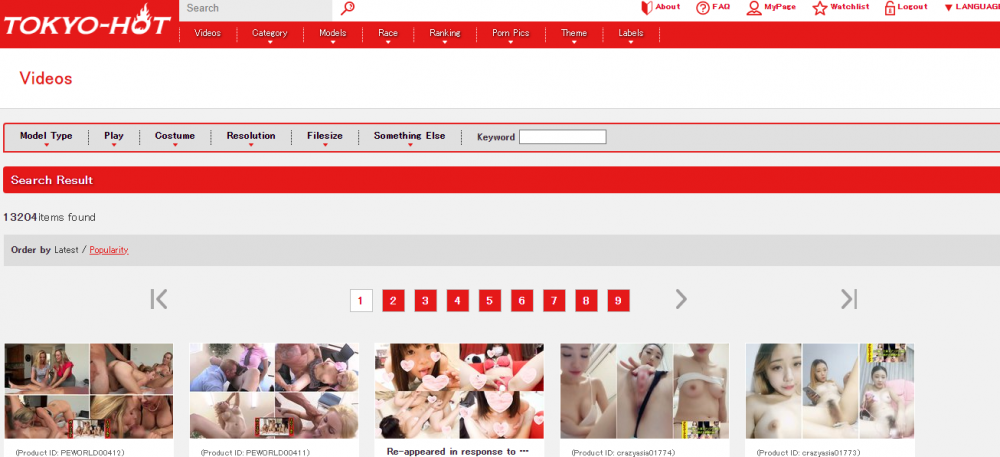Open the Category menu in navigation
This screenshot has height=457, width=1000.
tap(269, 34)
